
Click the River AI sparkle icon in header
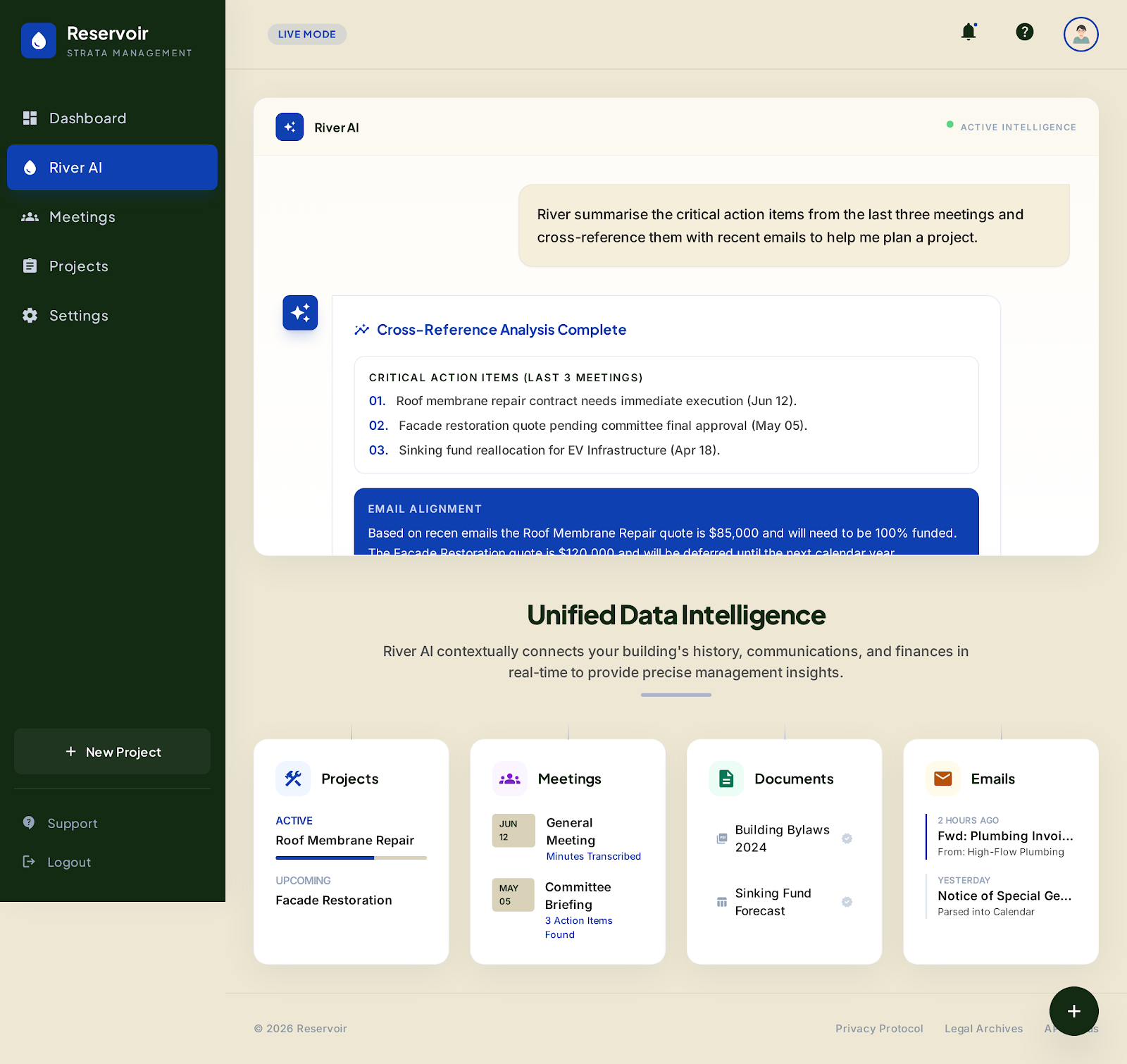tap(289, 127)
